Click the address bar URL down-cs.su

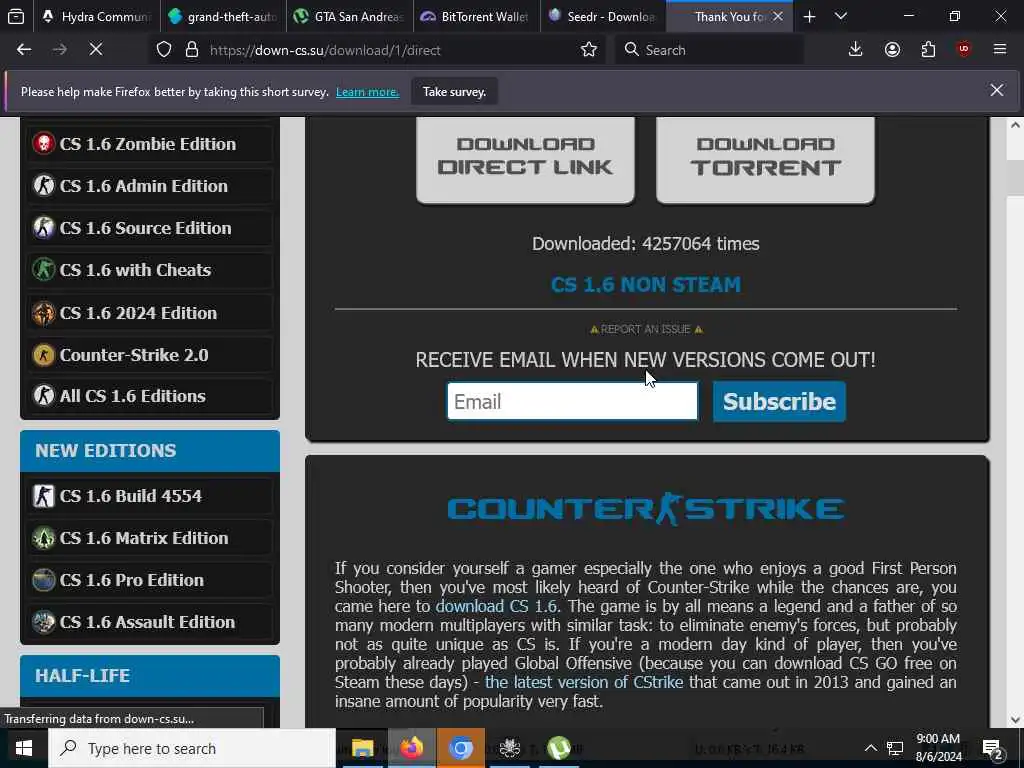[325, 50]
